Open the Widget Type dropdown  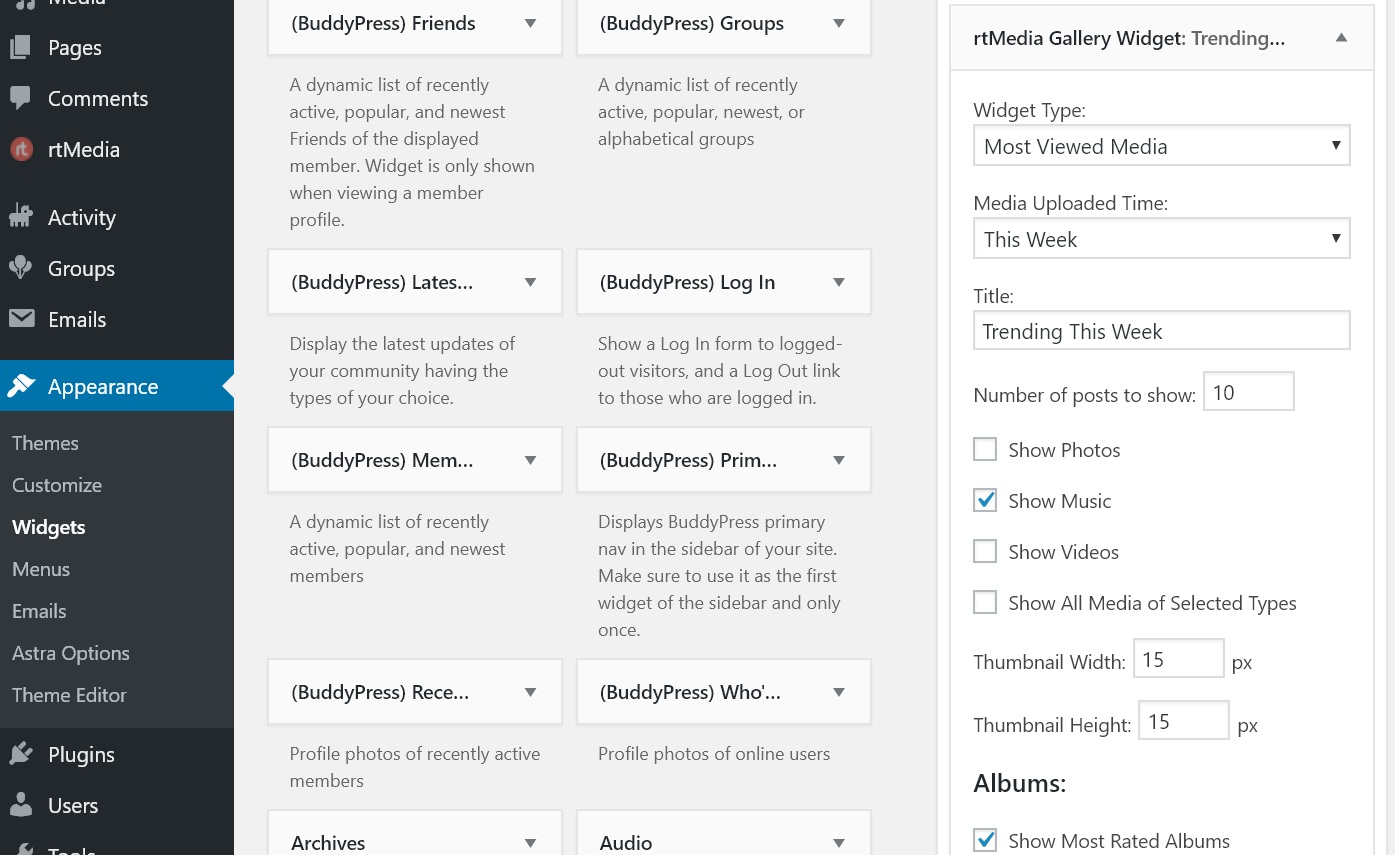pos(1160,145)
